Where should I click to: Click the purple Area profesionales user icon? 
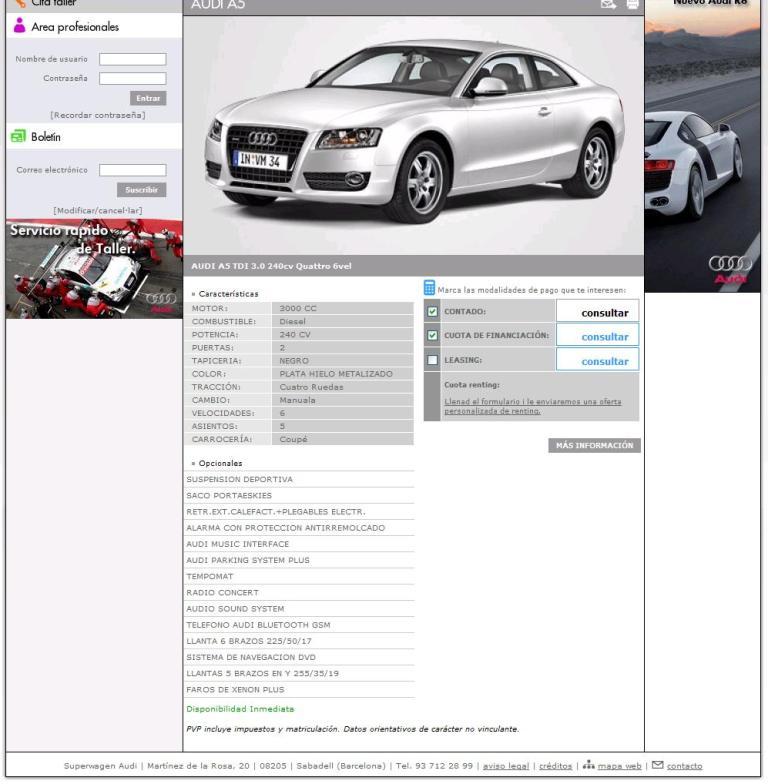[x=19, y=25]
